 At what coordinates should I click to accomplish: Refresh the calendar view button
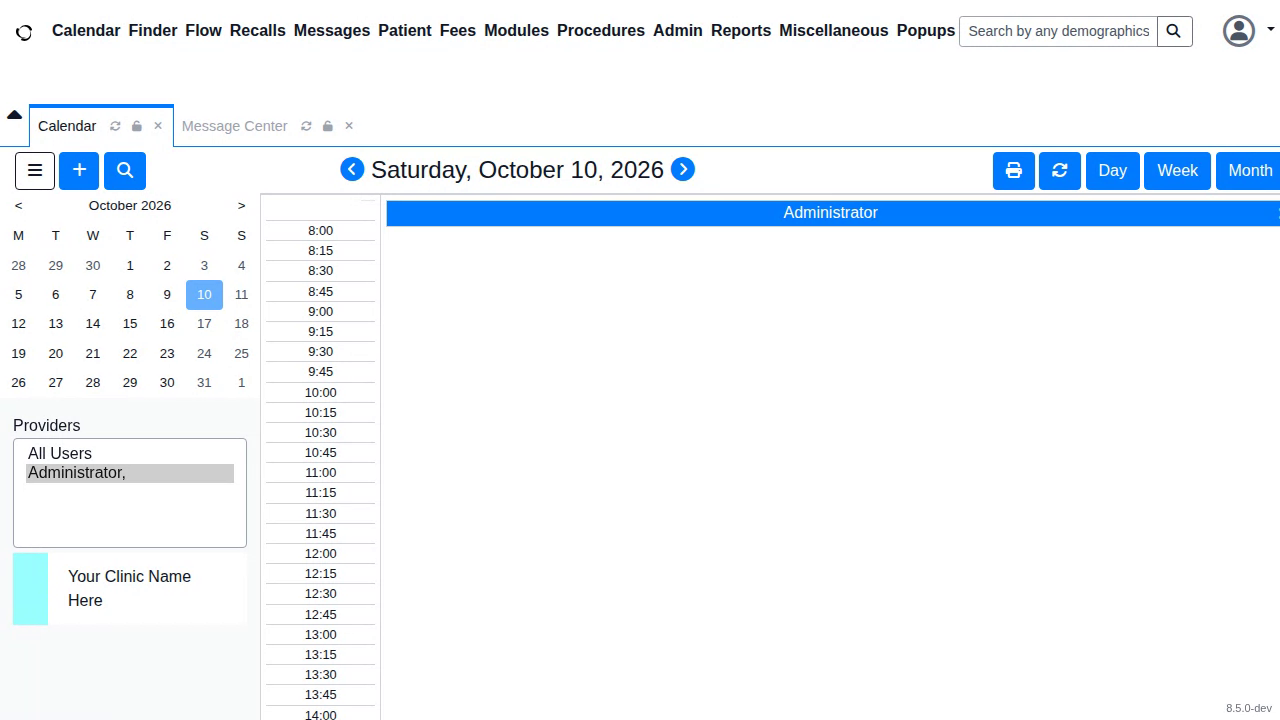click(x=1060, y=170)
